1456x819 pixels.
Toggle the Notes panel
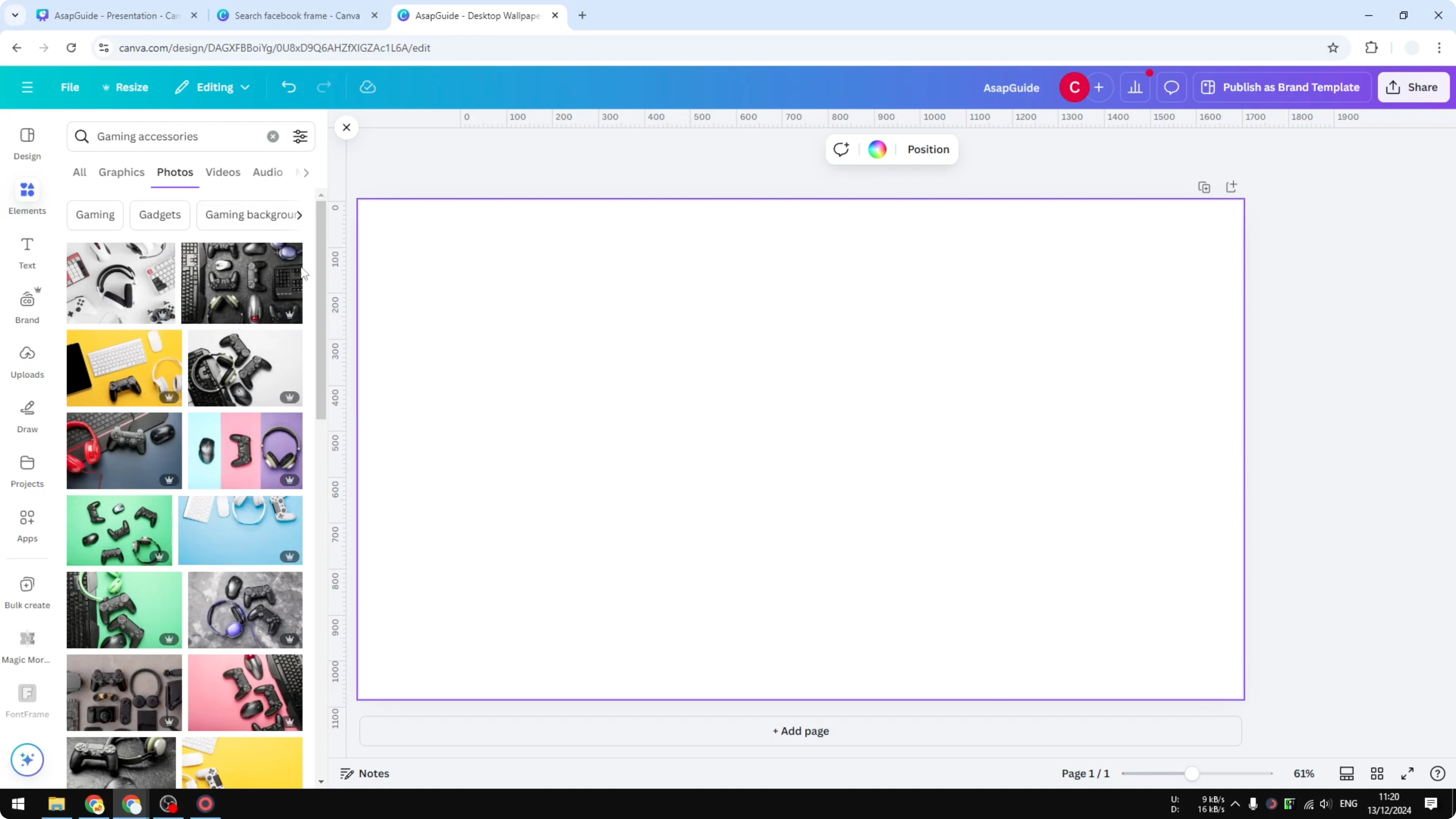(364, 773)
